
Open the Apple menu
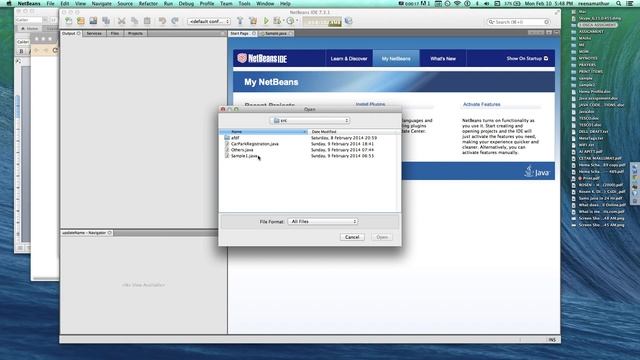tap(9, 3)
